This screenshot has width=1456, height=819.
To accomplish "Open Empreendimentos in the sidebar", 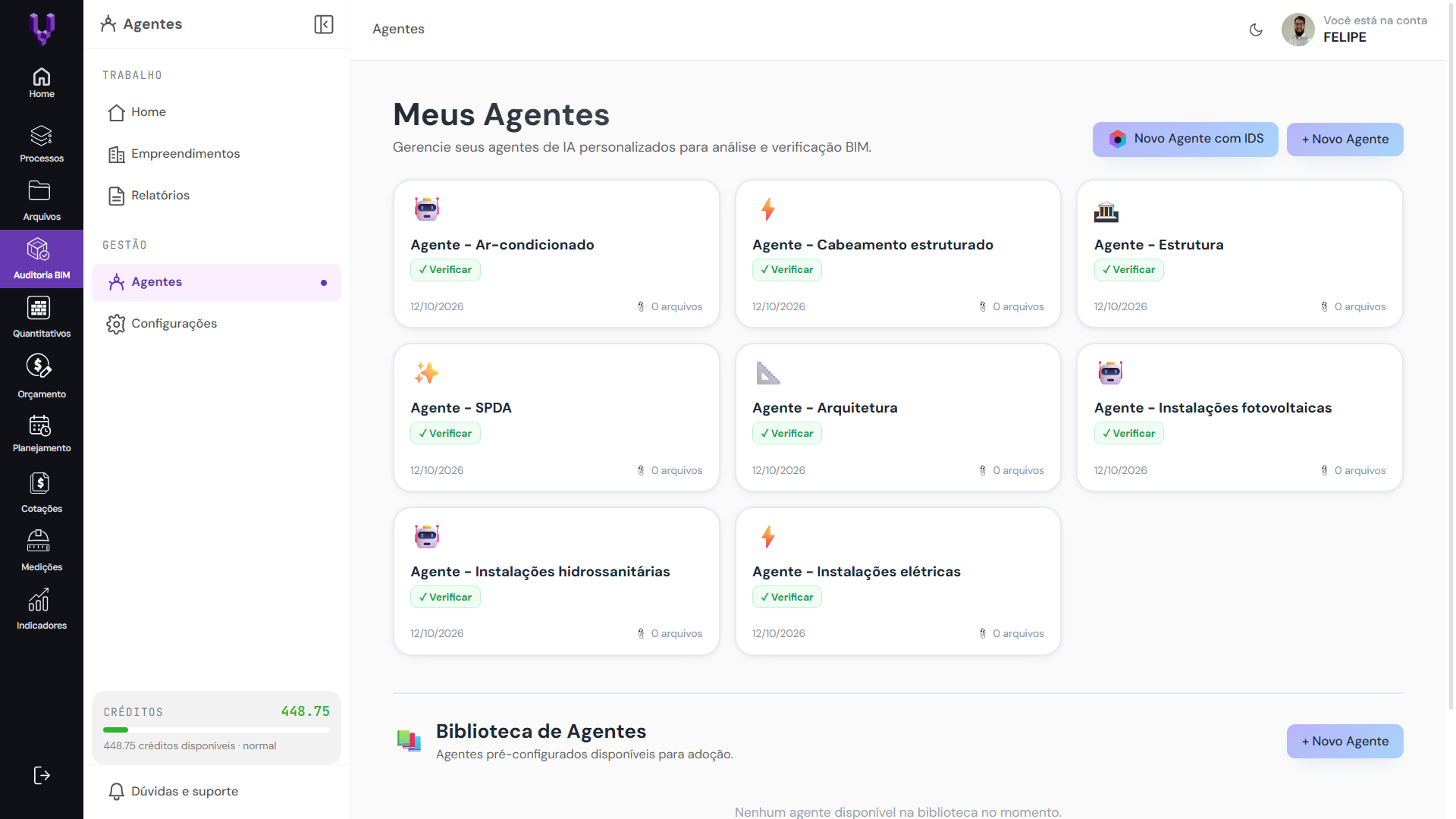I will [216, 154].
